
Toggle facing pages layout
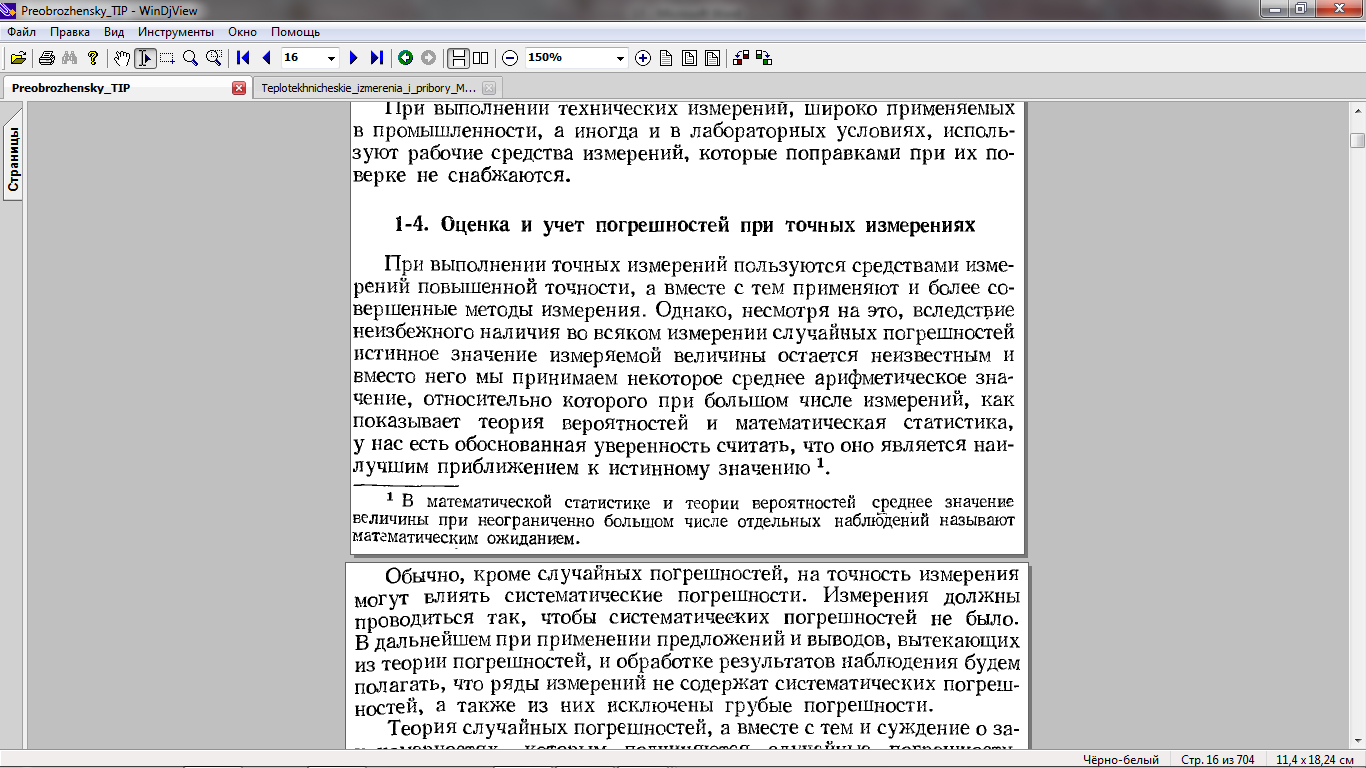481,58
